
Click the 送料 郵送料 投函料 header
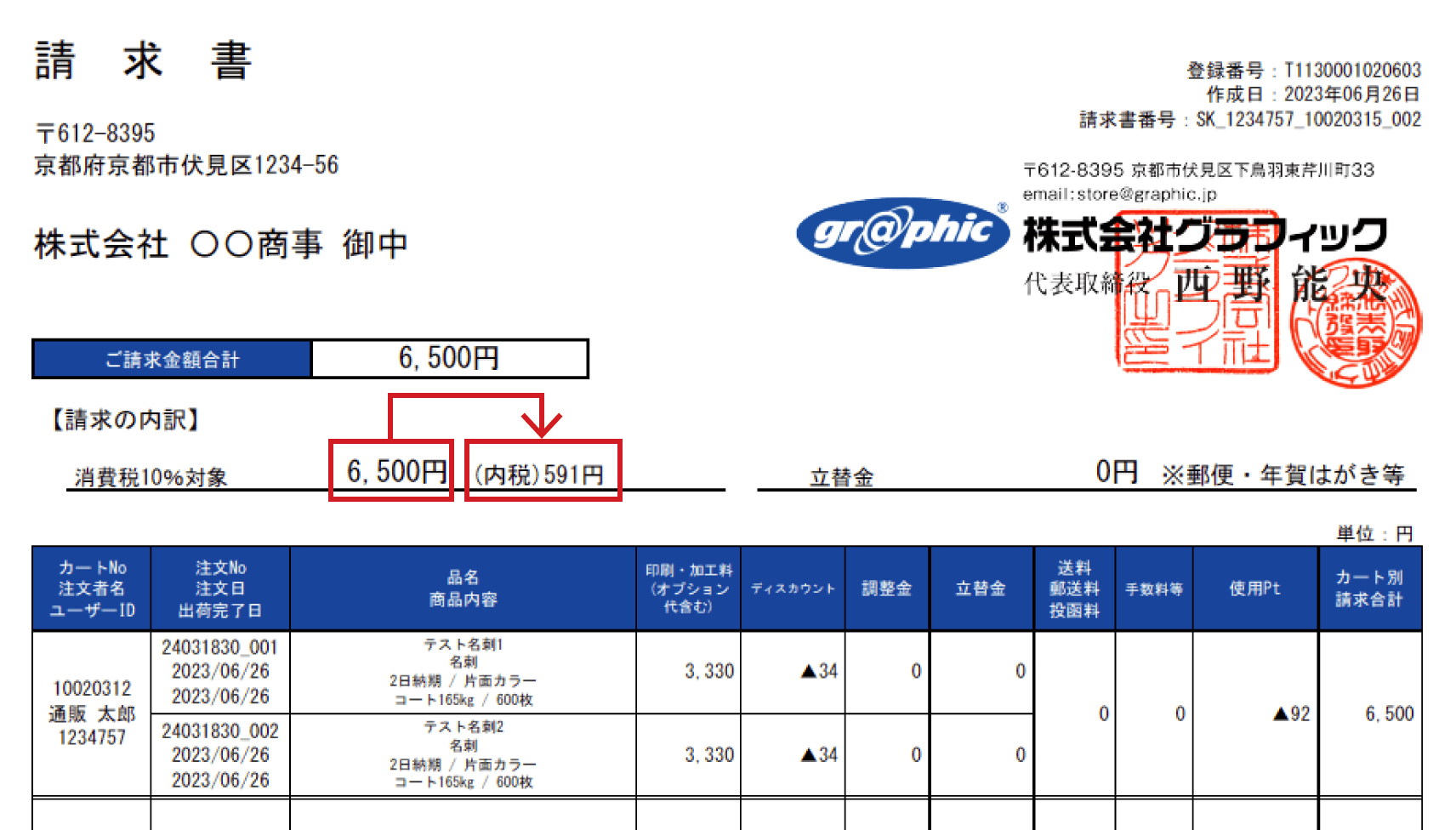(x=1074, y=588)
